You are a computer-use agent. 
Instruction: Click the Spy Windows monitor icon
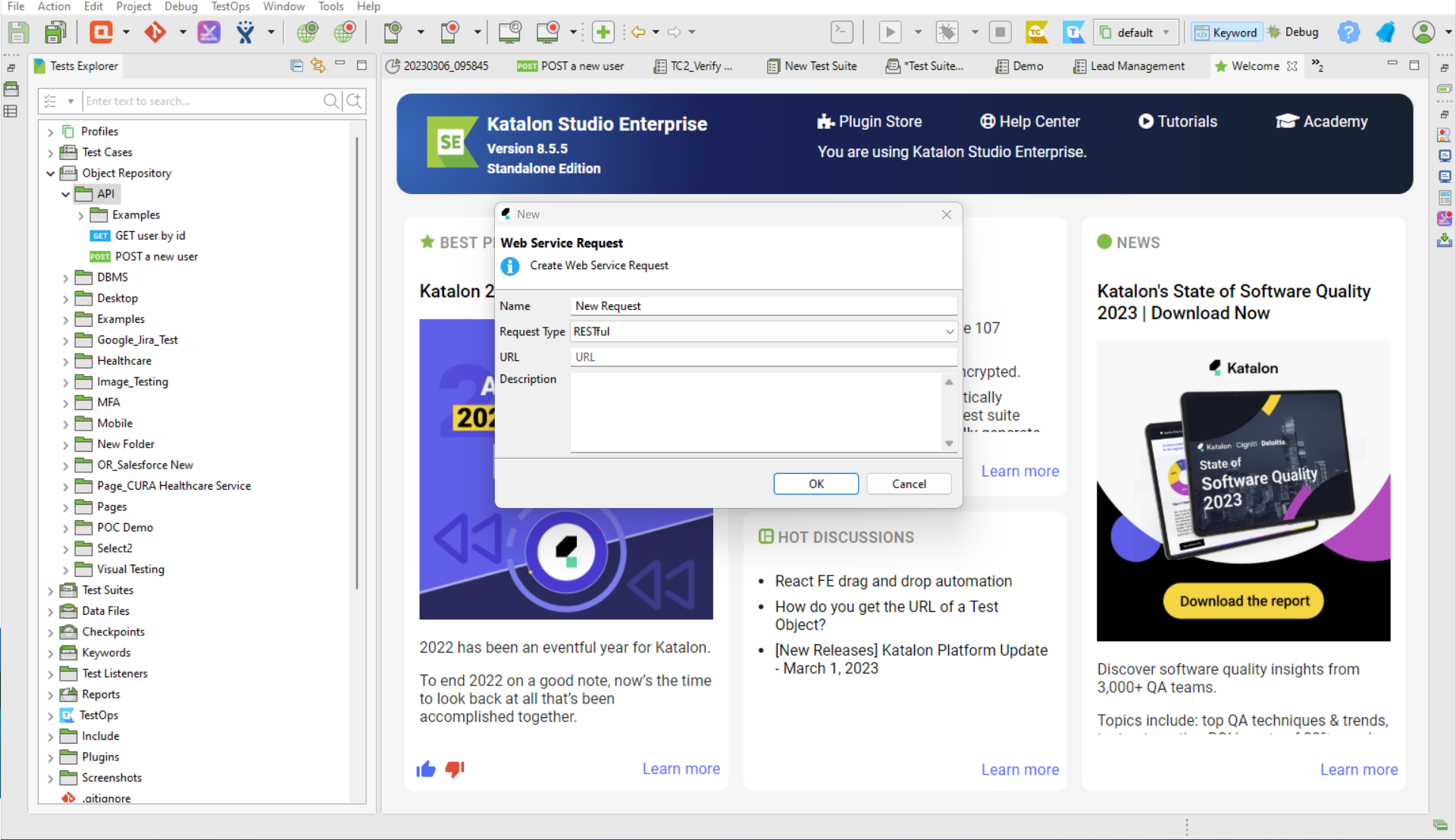pos(510,32)
